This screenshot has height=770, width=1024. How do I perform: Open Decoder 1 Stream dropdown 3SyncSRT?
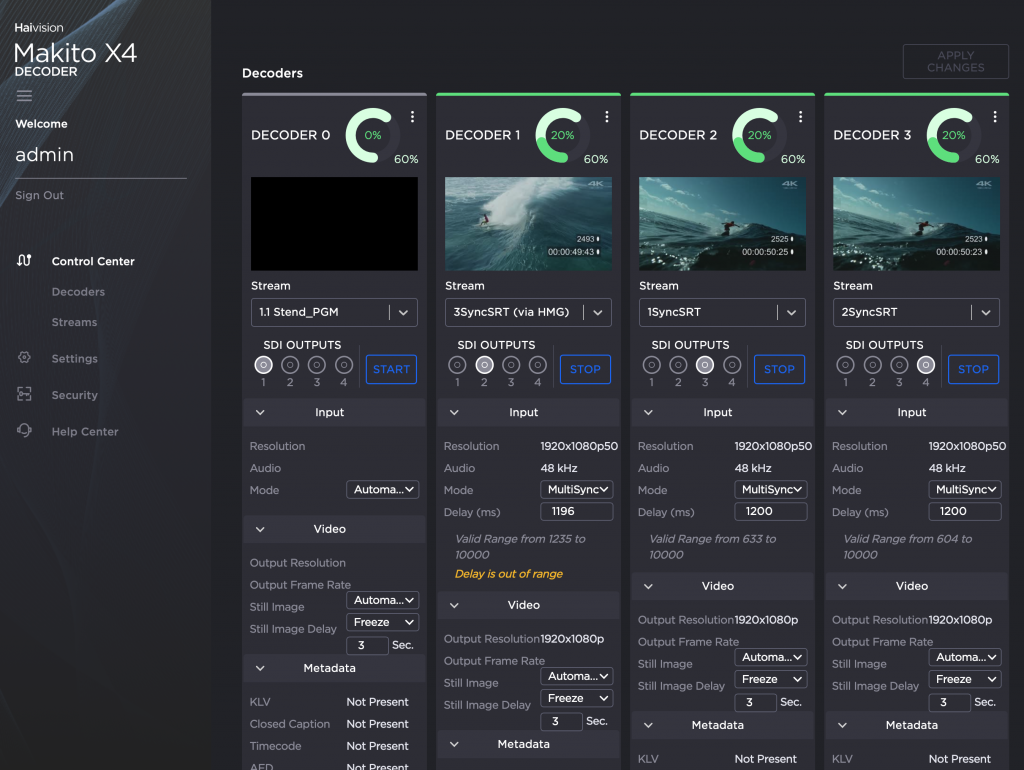point(528,312)
